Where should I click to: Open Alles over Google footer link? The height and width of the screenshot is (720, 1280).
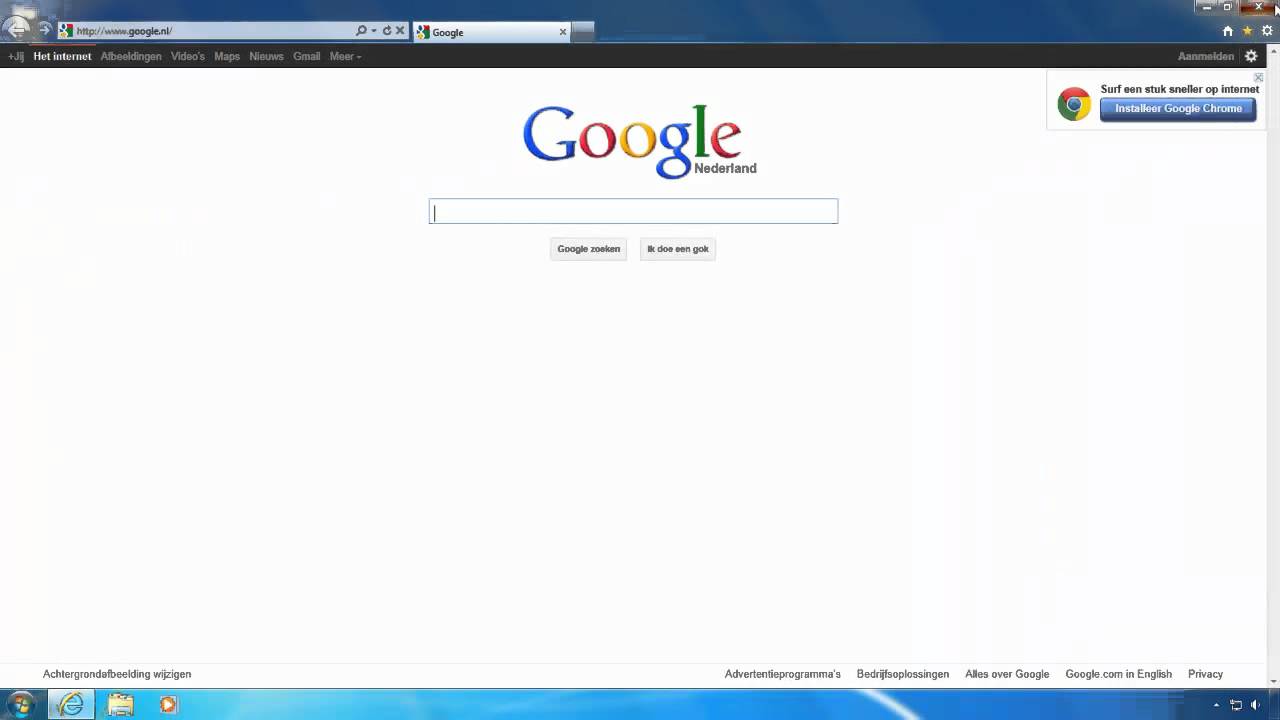[1007, 674]
